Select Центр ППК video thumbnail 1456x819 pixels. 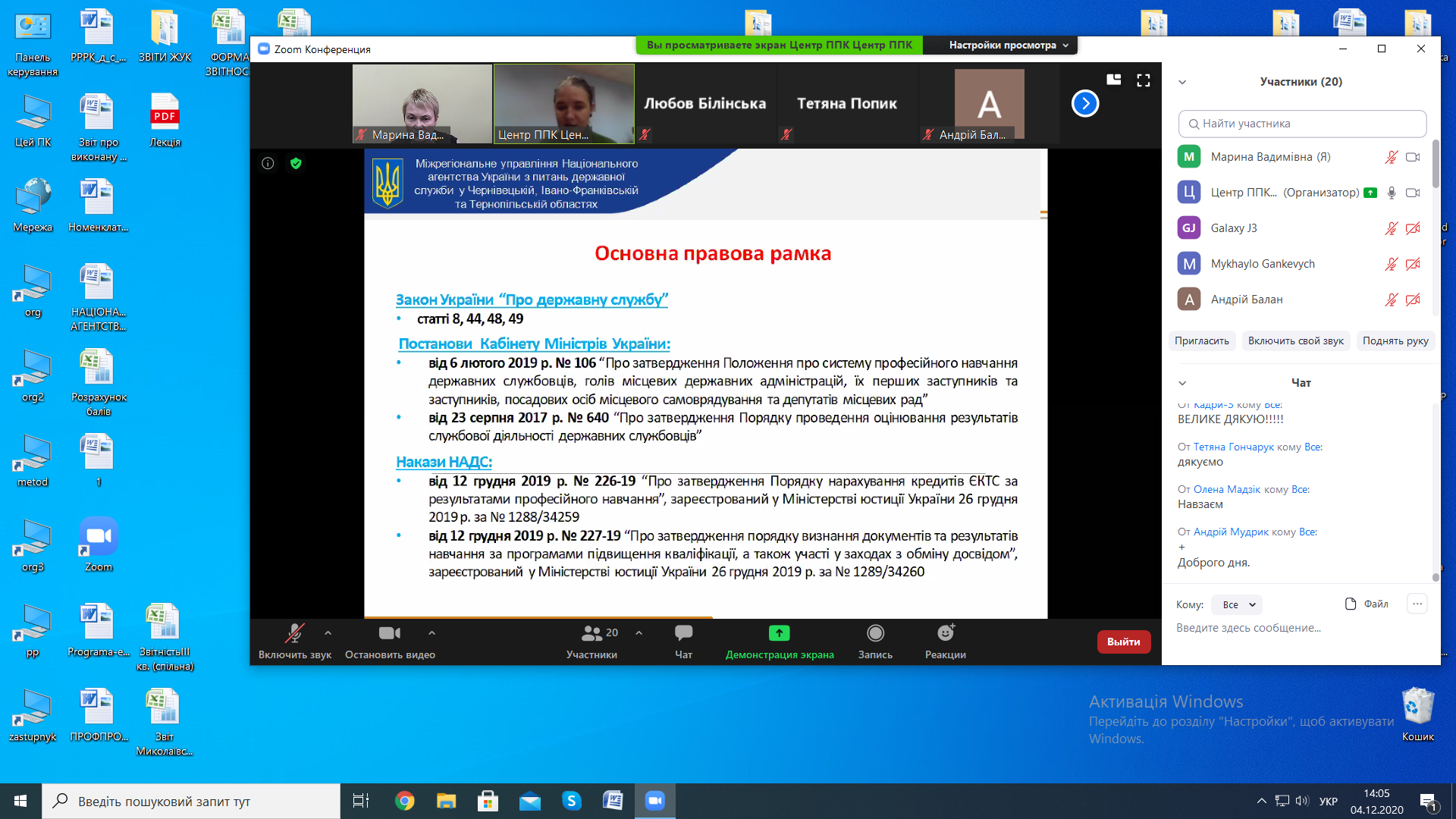tap(564, 103)
